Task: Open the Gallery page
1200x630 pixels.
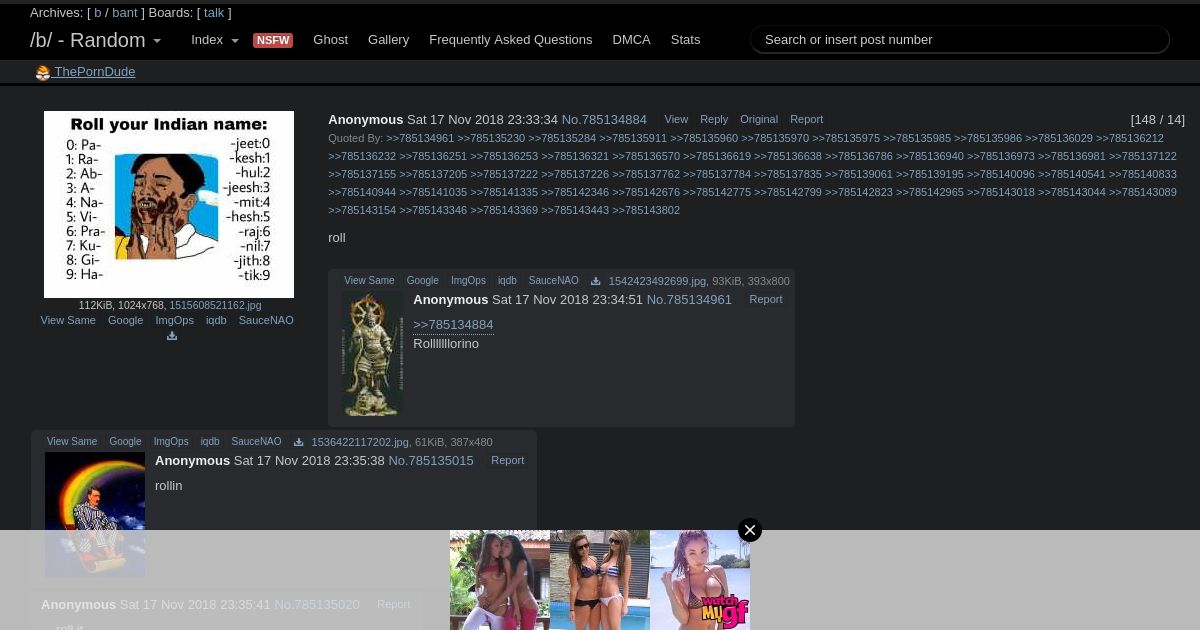Action: click(x=388, y=40)
